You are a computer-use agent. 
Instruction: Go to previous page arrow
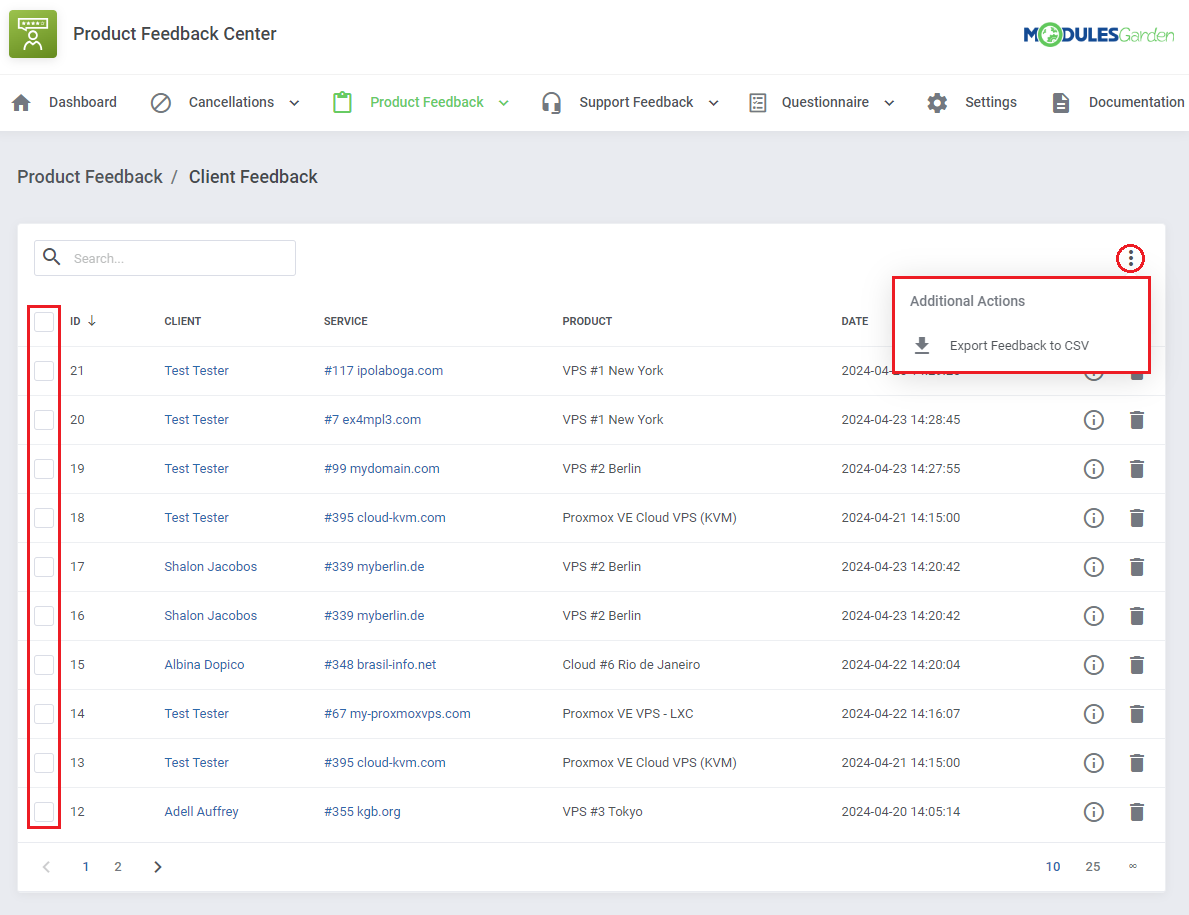[x=46, y=866]
